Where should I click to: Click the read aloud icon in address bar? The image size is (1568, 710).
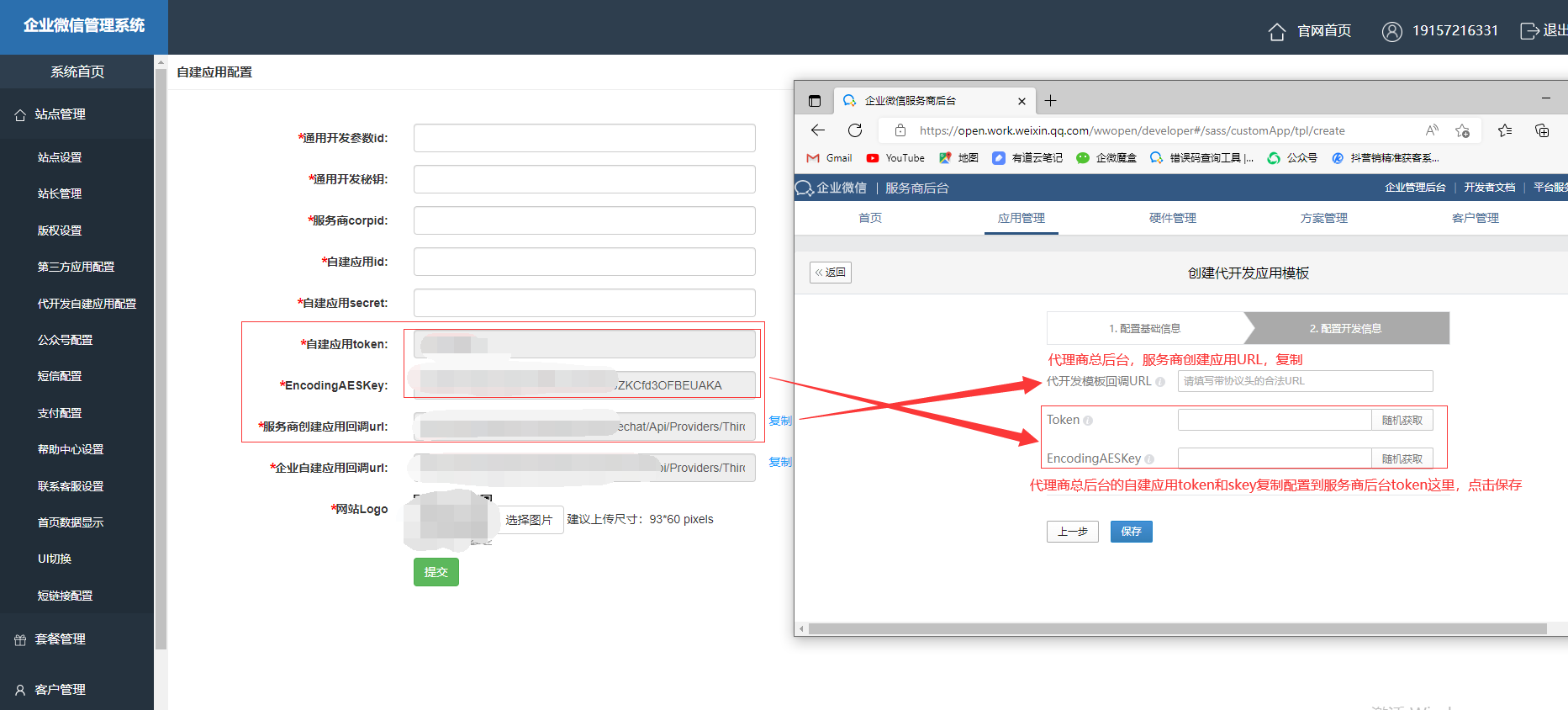1432,130
